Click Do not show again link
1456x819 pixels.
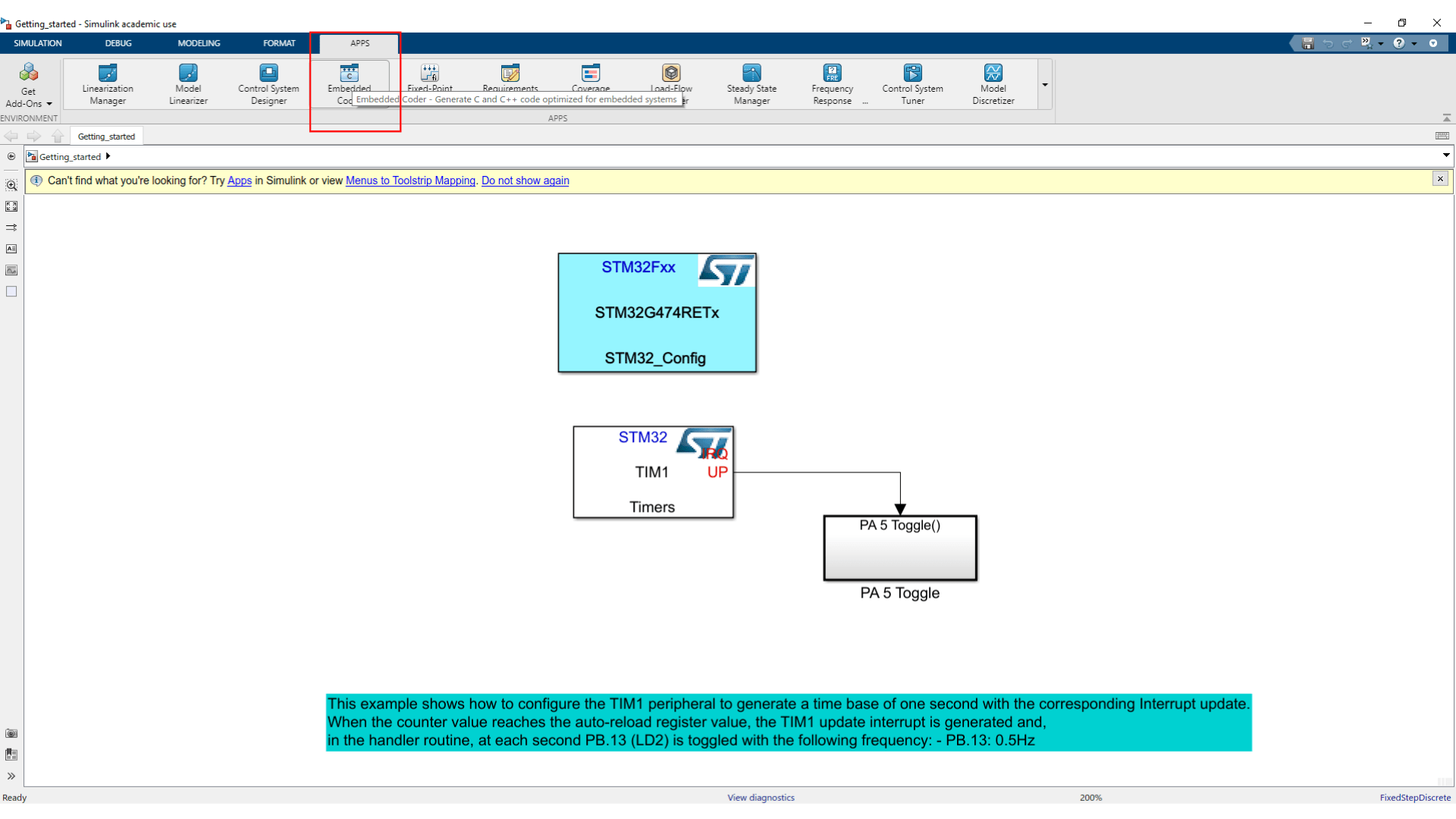pyautogui.click(x=525, y=180)
